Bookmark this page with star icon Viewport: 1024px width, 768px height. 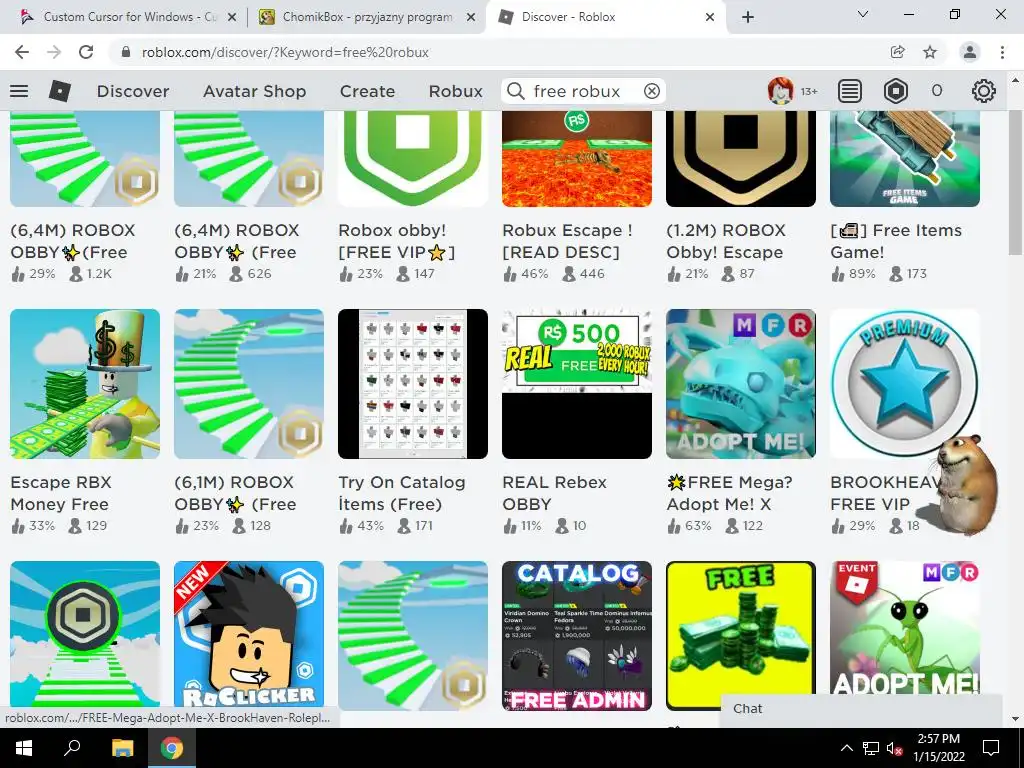click(930, 52)
